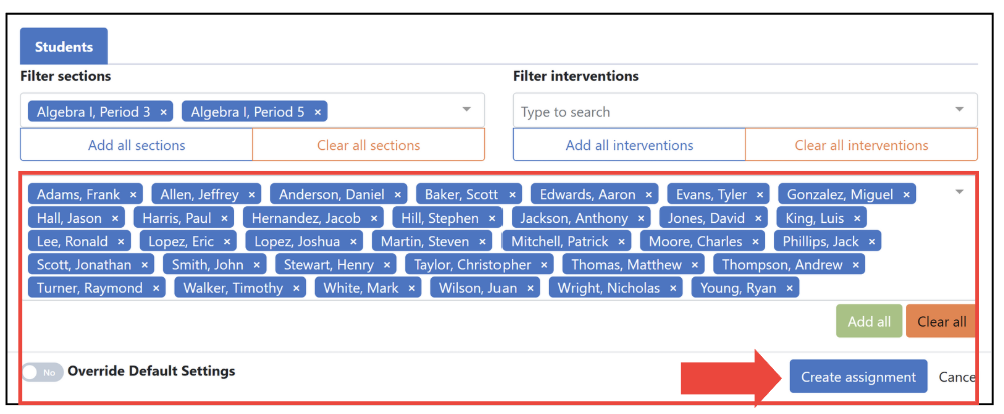Click the Create assignment button
The height and width of the screenshot is (414, 1004).
point(858,376)
